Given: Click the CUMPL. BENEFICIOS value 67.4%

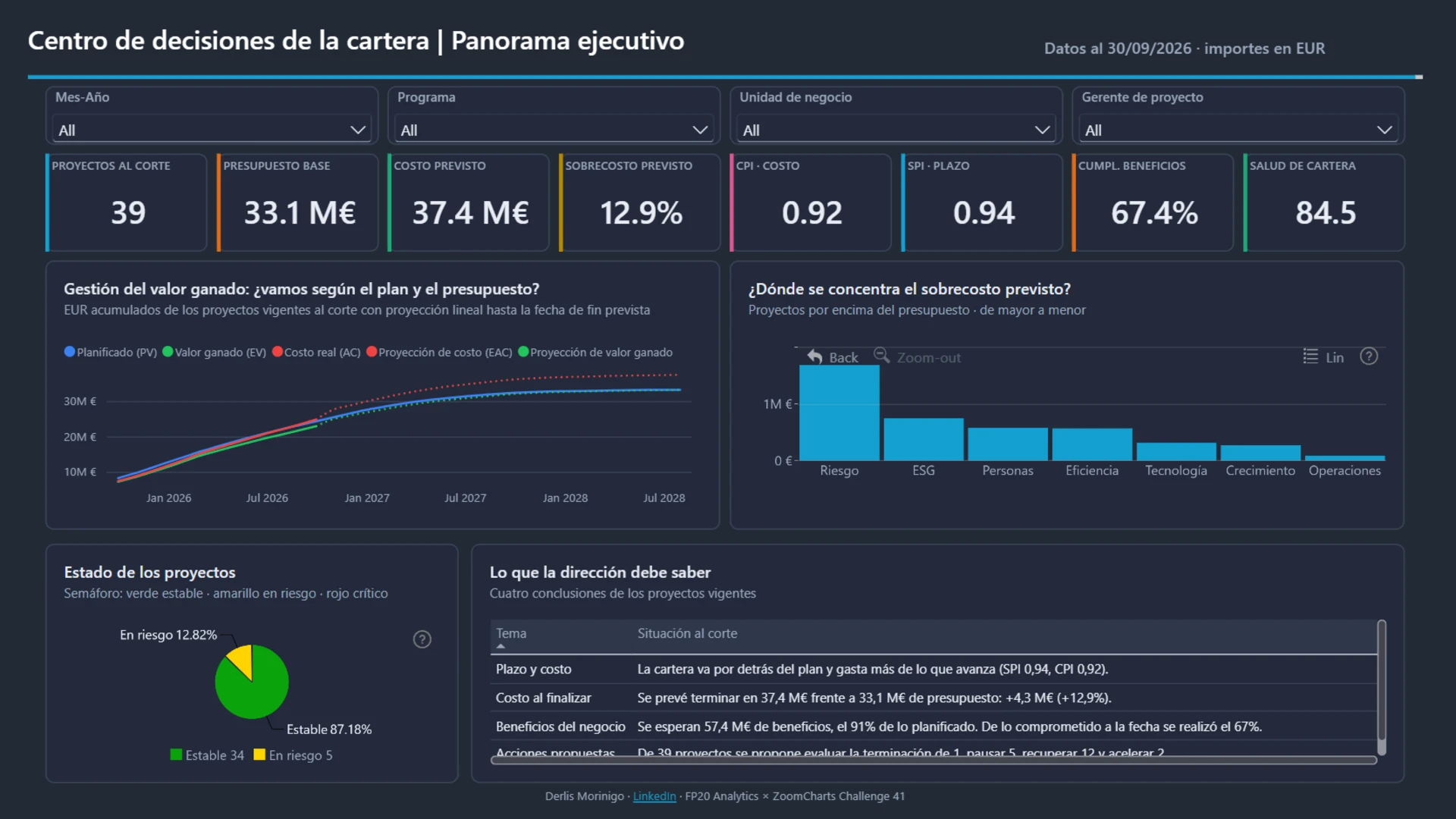Looking at the screenshot, I should click(1154, 212).
